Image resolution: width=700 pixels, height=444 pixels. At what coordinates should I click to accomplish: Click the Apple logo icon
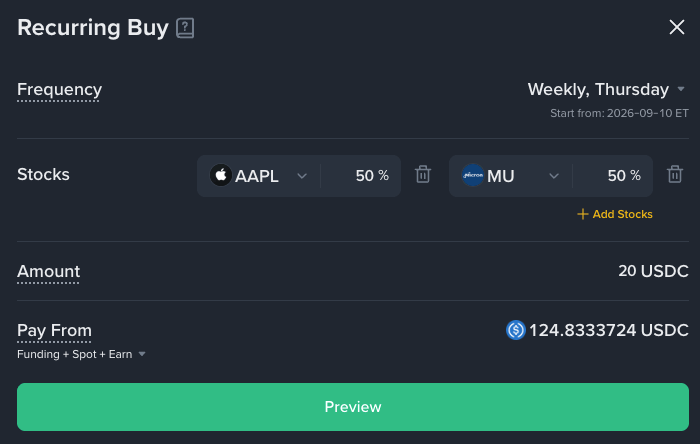(221, 175)
